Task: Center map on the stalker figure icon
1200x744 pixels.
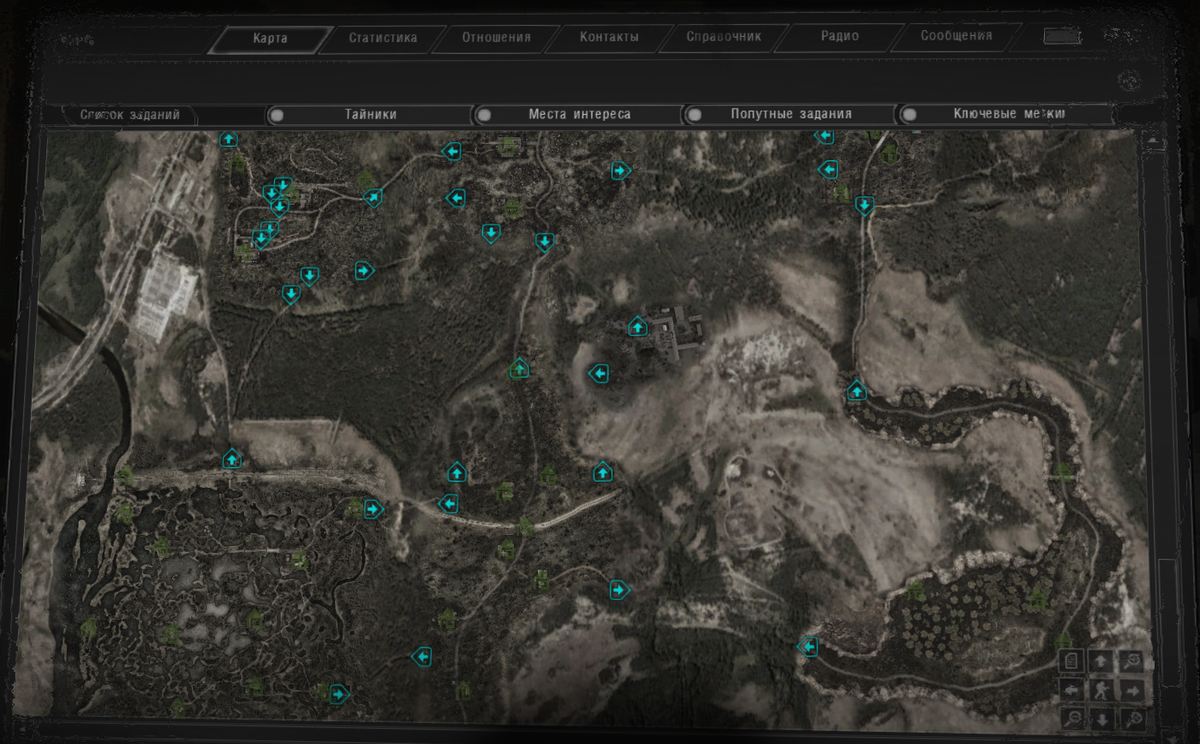Action: [x=1101, y=690]
